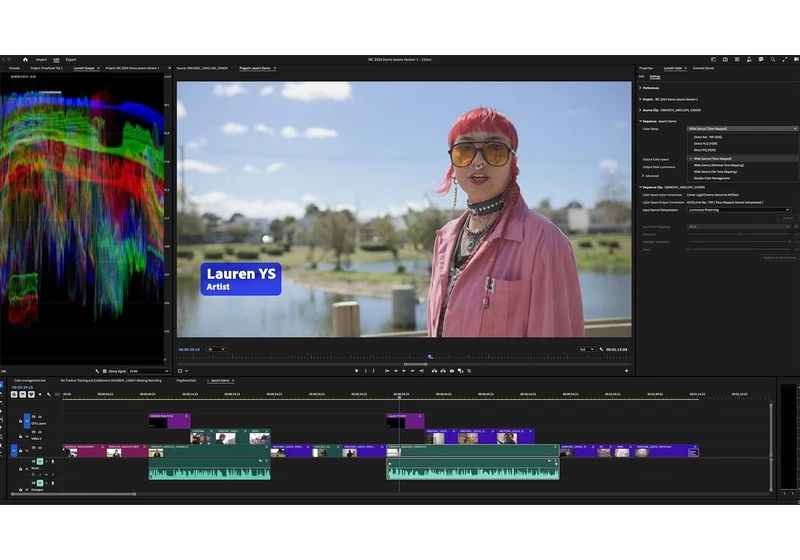800x560 pixels.
Task: Toggle lock on Video 2 track
Action: coord(20,436)
